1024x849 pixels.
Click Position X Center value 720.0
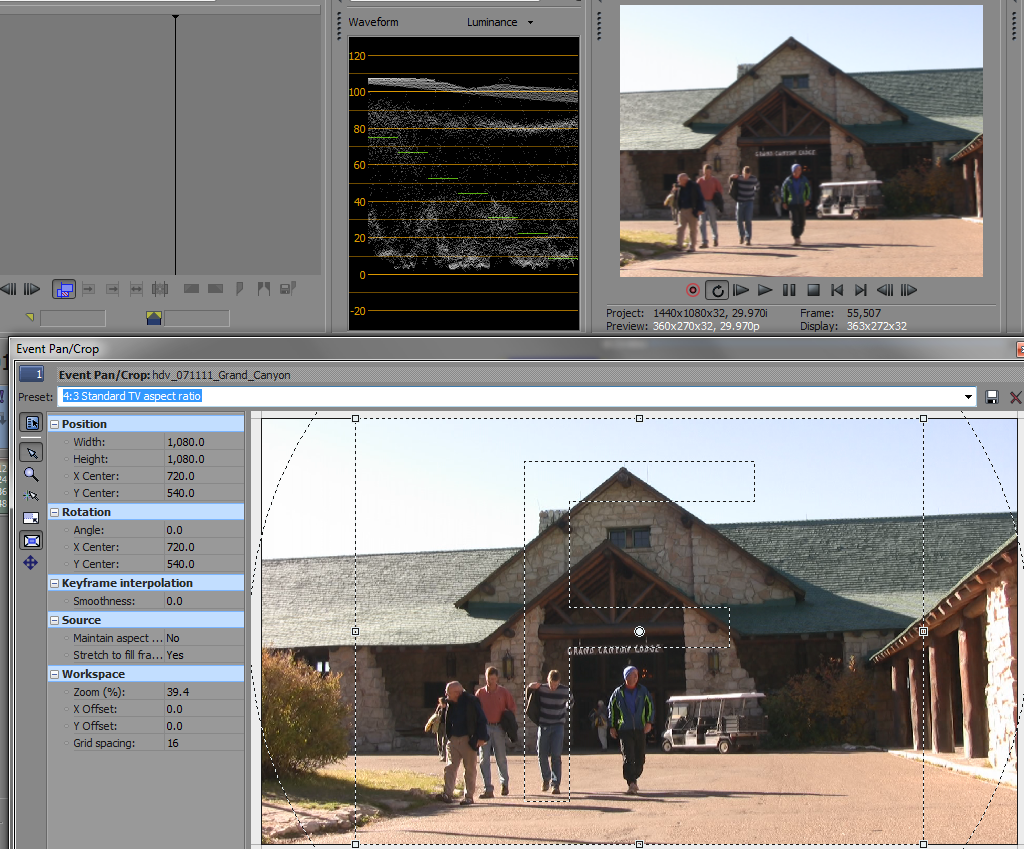pos(204,476)
